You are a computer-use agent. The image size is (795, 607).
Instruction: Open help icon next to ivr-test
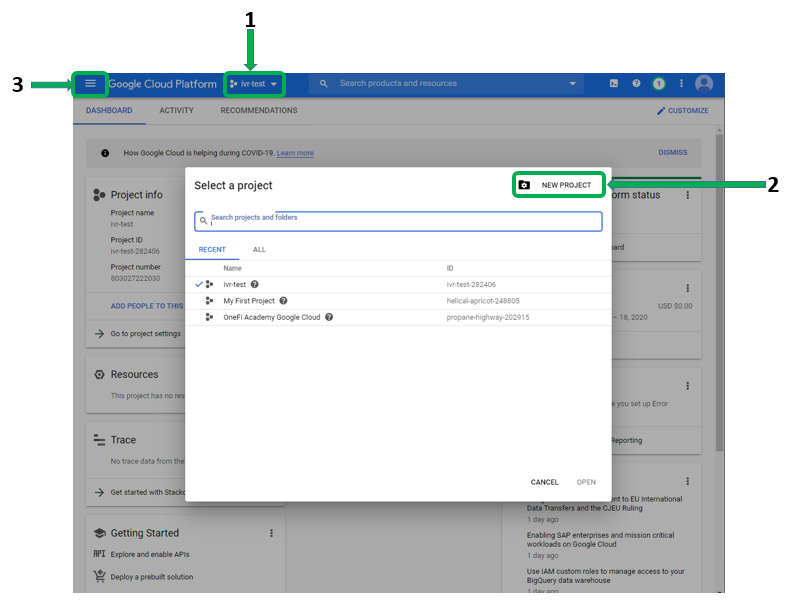255,284
